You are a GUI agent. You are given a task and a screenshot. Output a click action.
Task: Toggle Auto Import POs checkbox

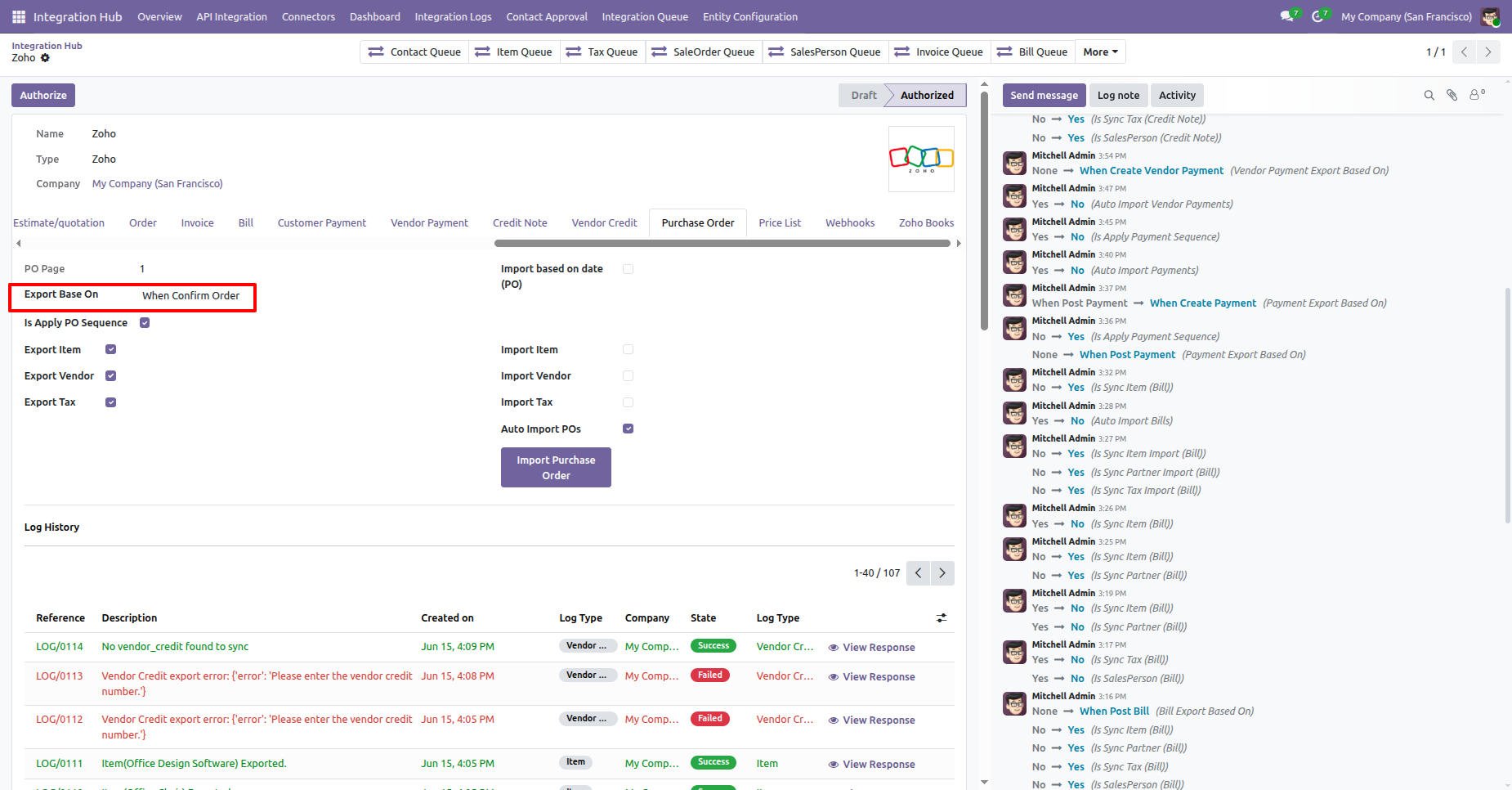pos(629,429)
